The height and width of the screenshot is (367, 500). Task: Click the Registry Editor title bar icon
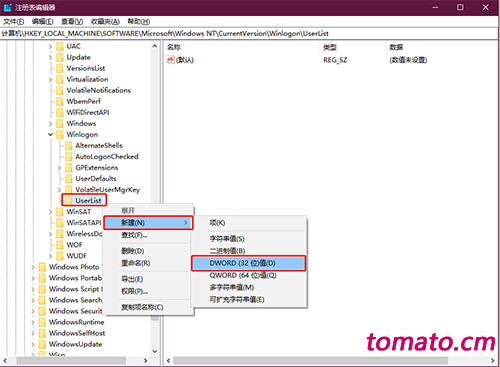pyautogui.click(x=7, y=7)
